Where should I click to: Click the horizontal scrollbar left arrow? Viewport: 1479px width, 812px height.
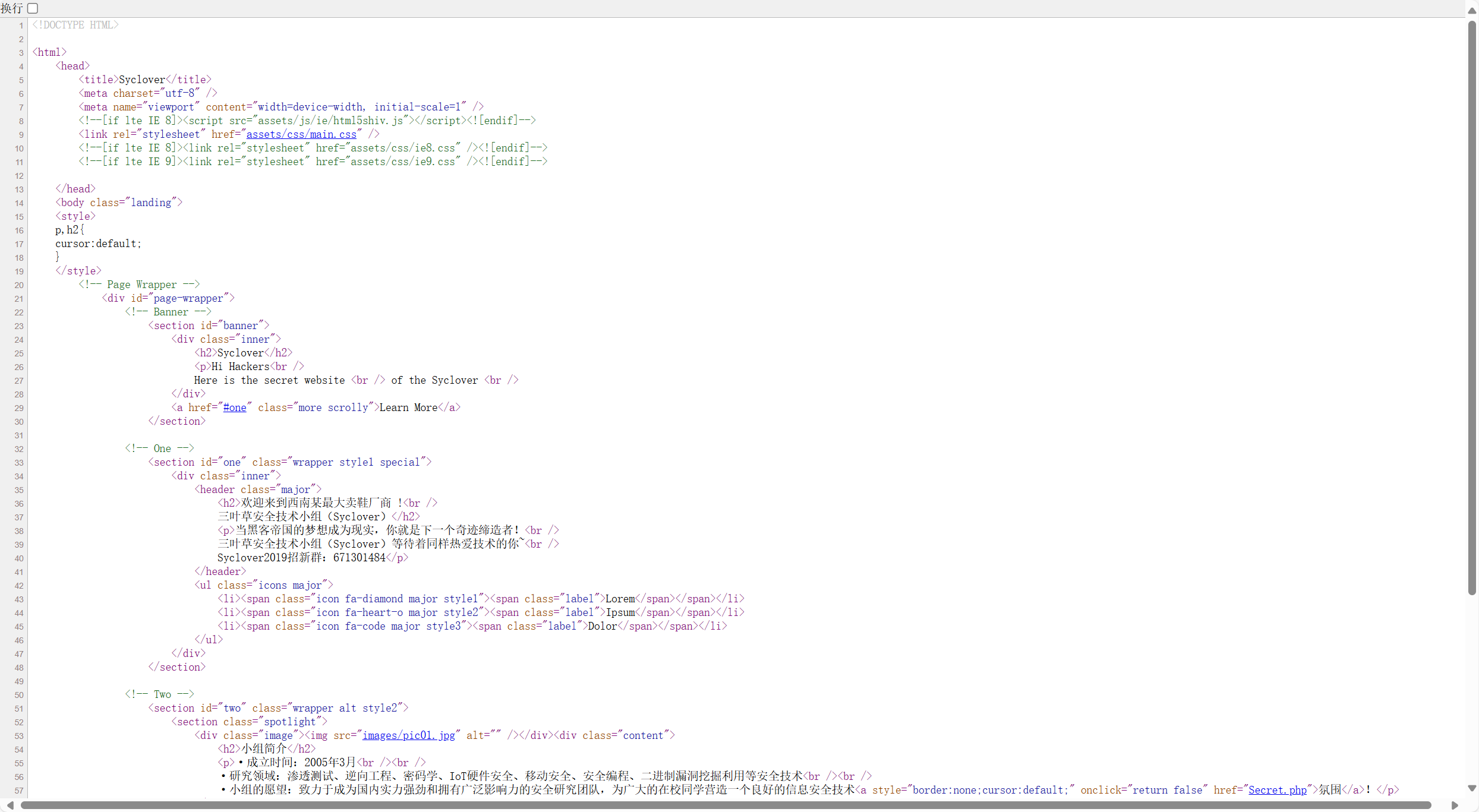(10, 805)
